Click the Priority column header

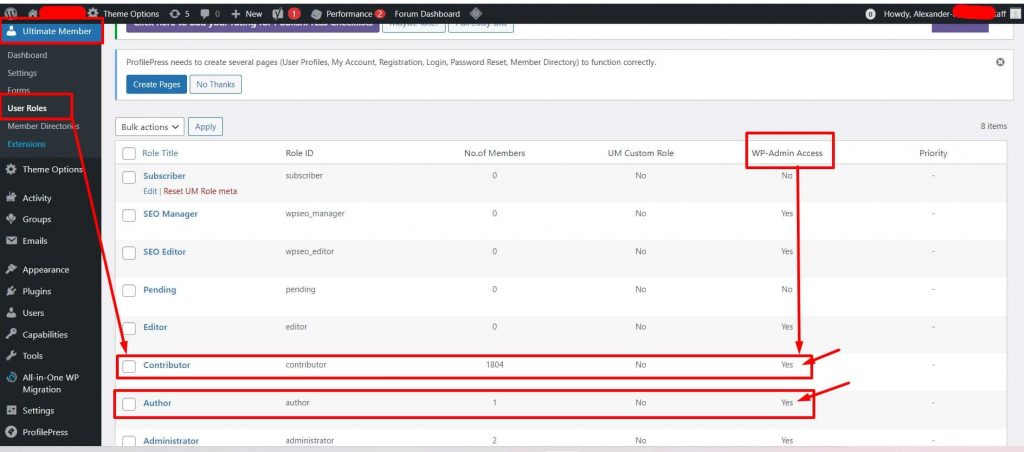(x=933, y=153)
